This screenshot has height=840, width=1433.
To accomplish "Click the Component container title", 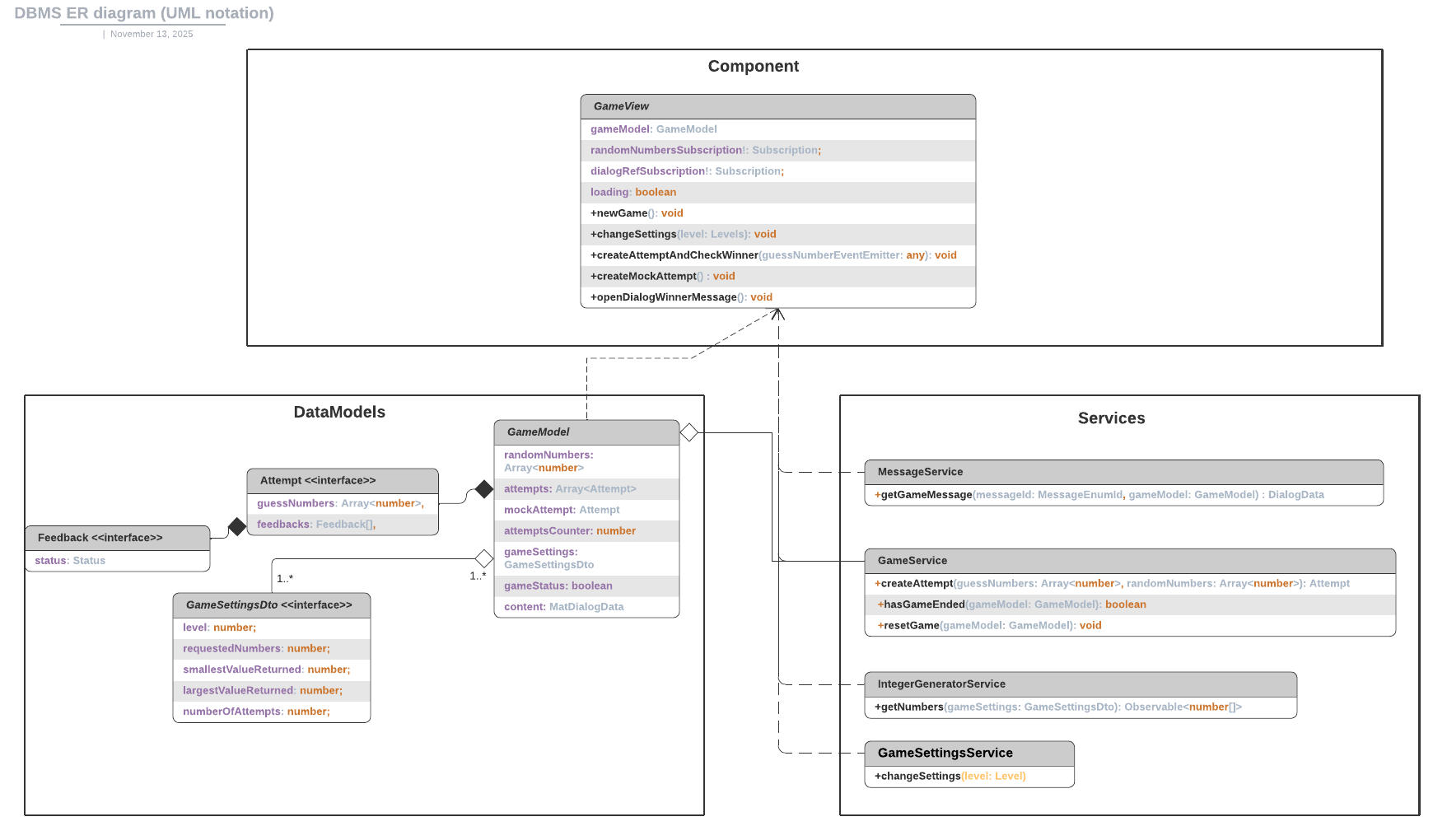I will tap(753, 67).
